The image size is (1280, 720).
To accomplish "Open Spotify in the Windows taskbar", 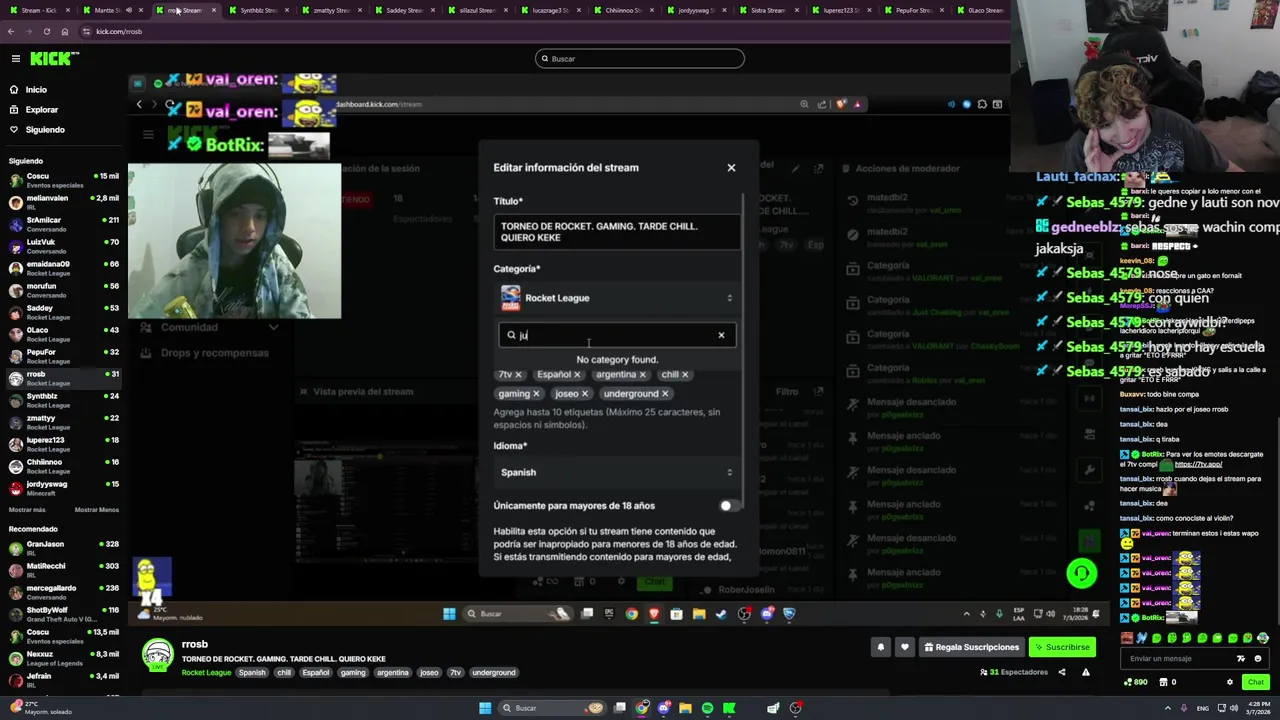I will click(707, 708).
